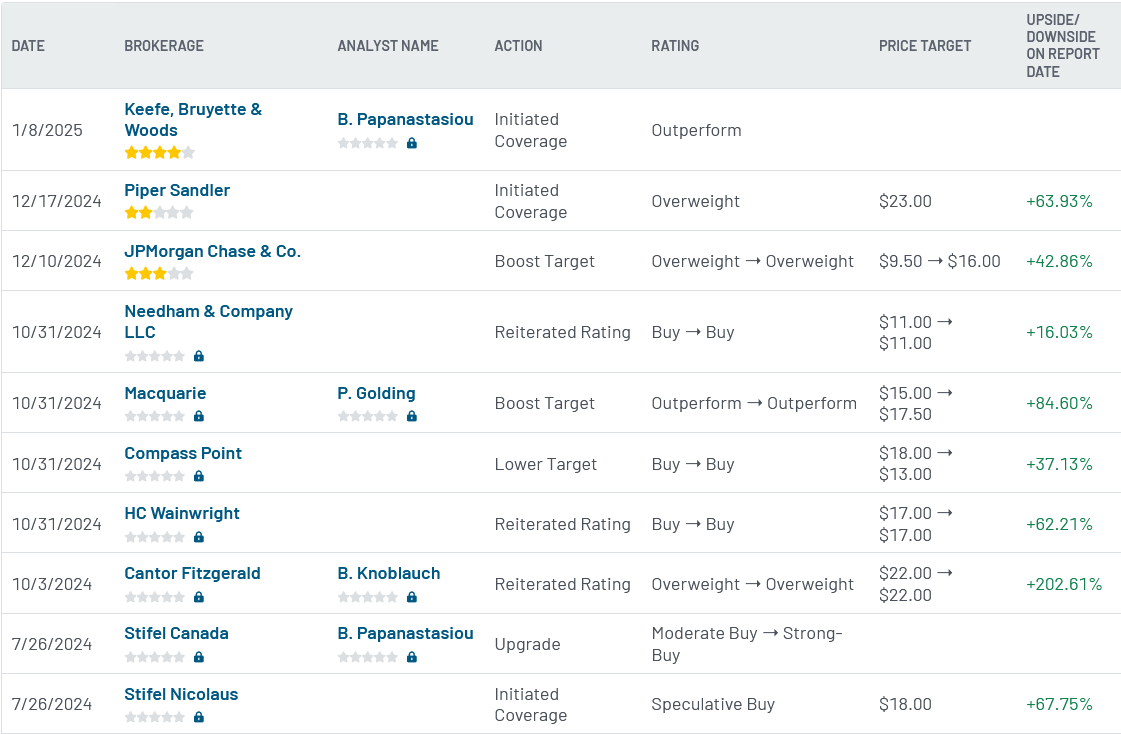This screenshot has height=734, width=1121.
Task: Click the grey stars under Stifel Canada brokerage
Action: 154,657
